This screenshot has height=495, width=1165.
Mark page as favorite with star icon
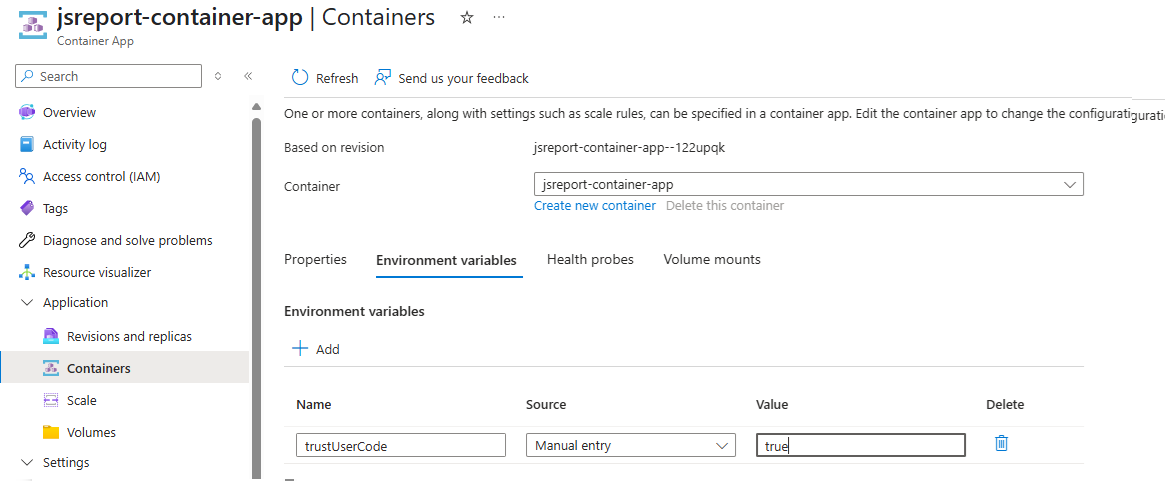click(467, 18)
